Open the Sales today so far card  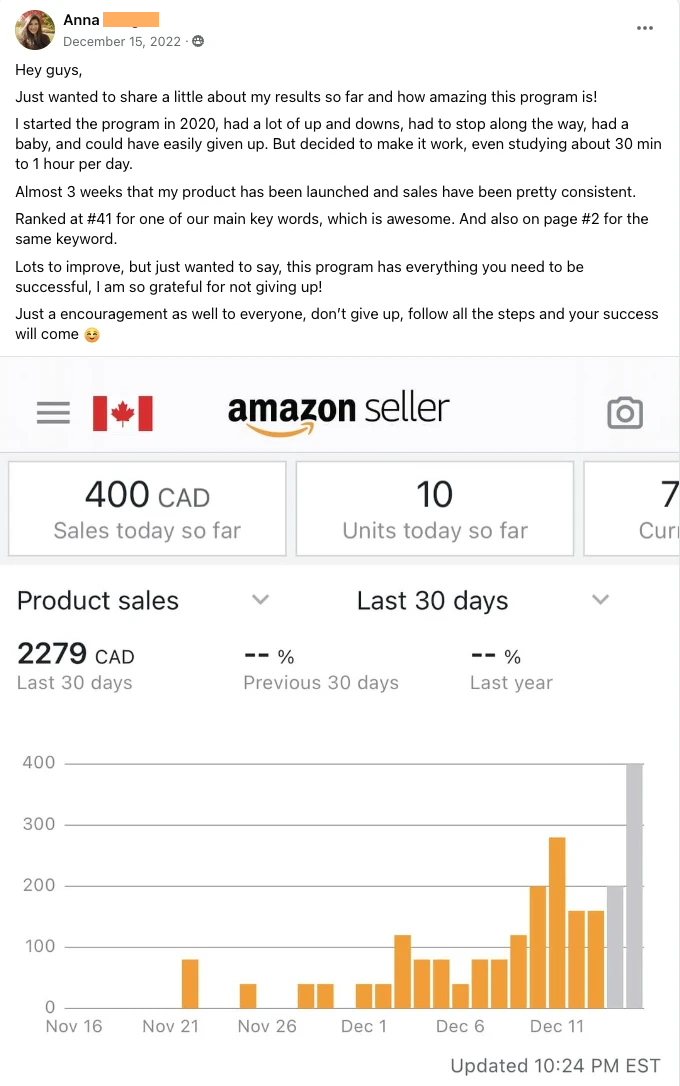coord(147,508)
